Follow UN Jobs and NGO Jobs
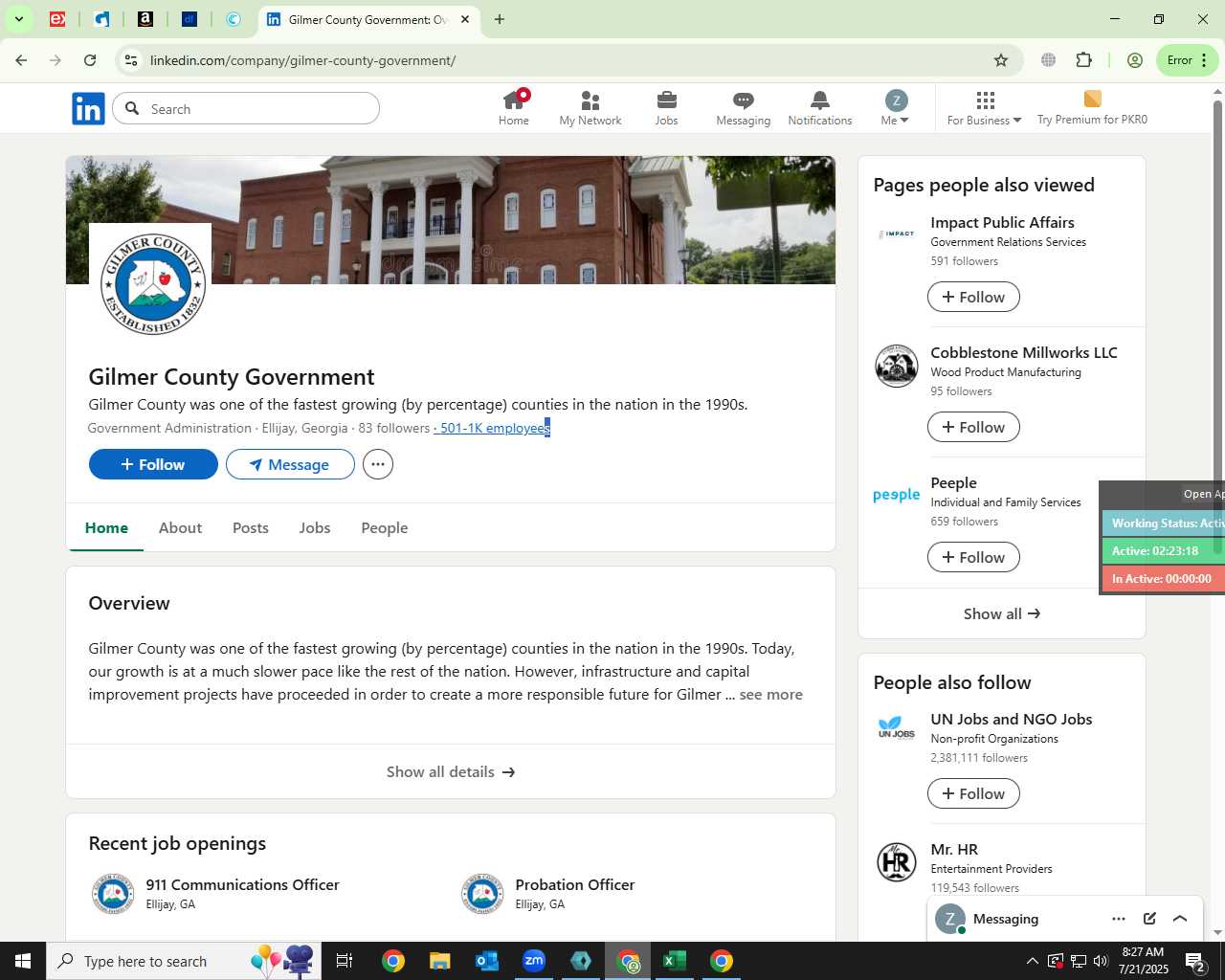 pos(973,793)
